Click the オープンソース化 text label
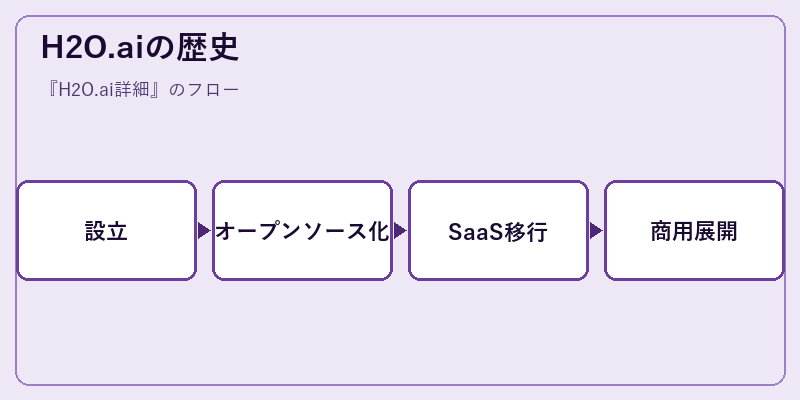This screenshot has width=800, height=400. tap(303, 231)
